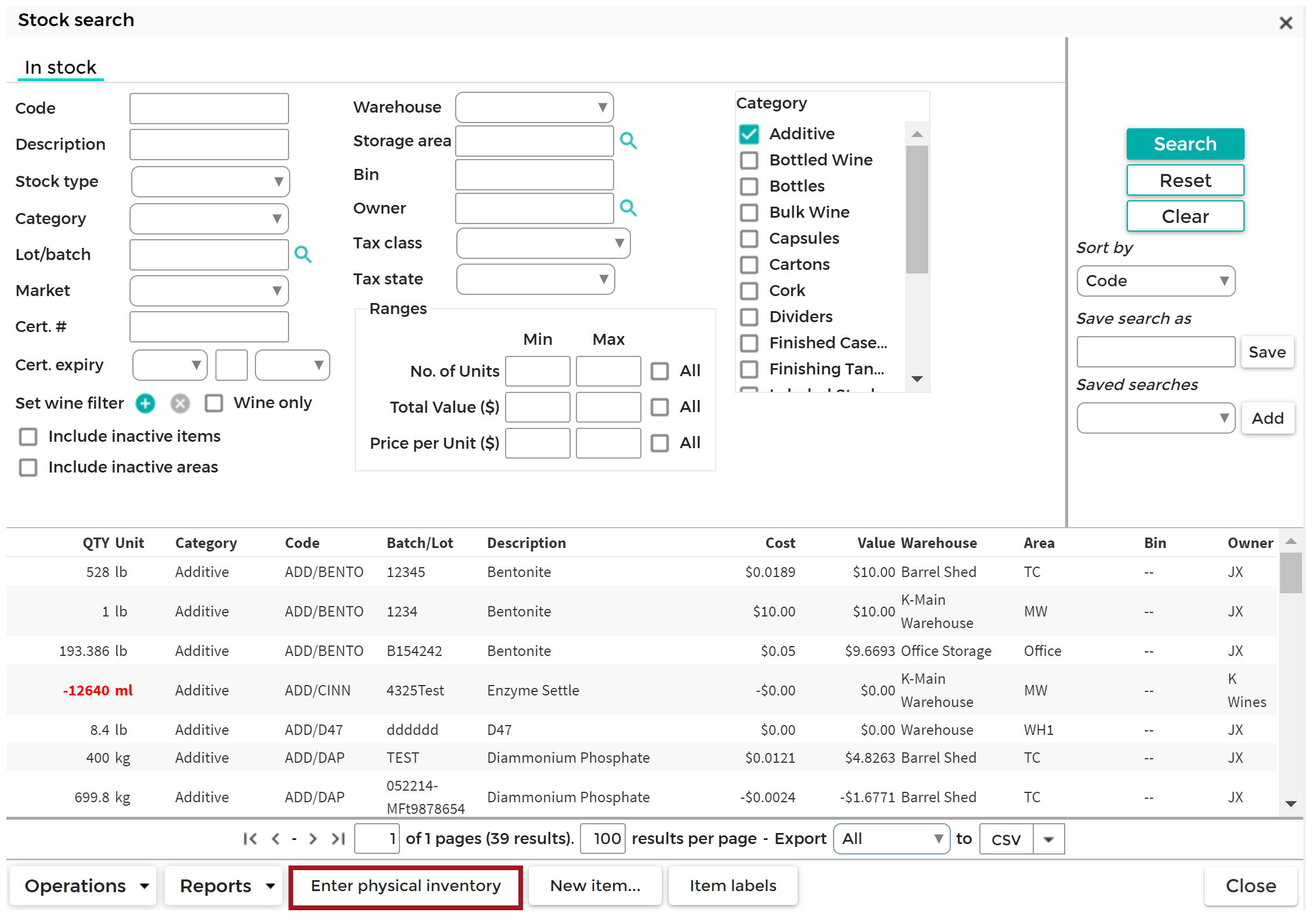Viewport: 1316px width, 923px height.
Task: Check All for Price per Unit range
Action: pos(659,443)
